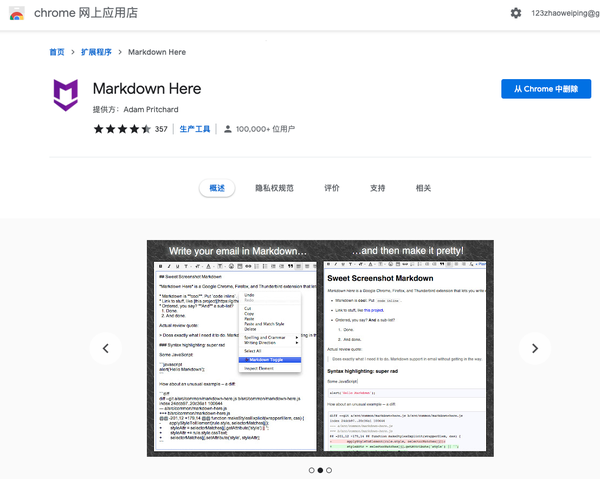
Task: Click provider name Adam Pritchard
Action: click(x=151, y=109)
